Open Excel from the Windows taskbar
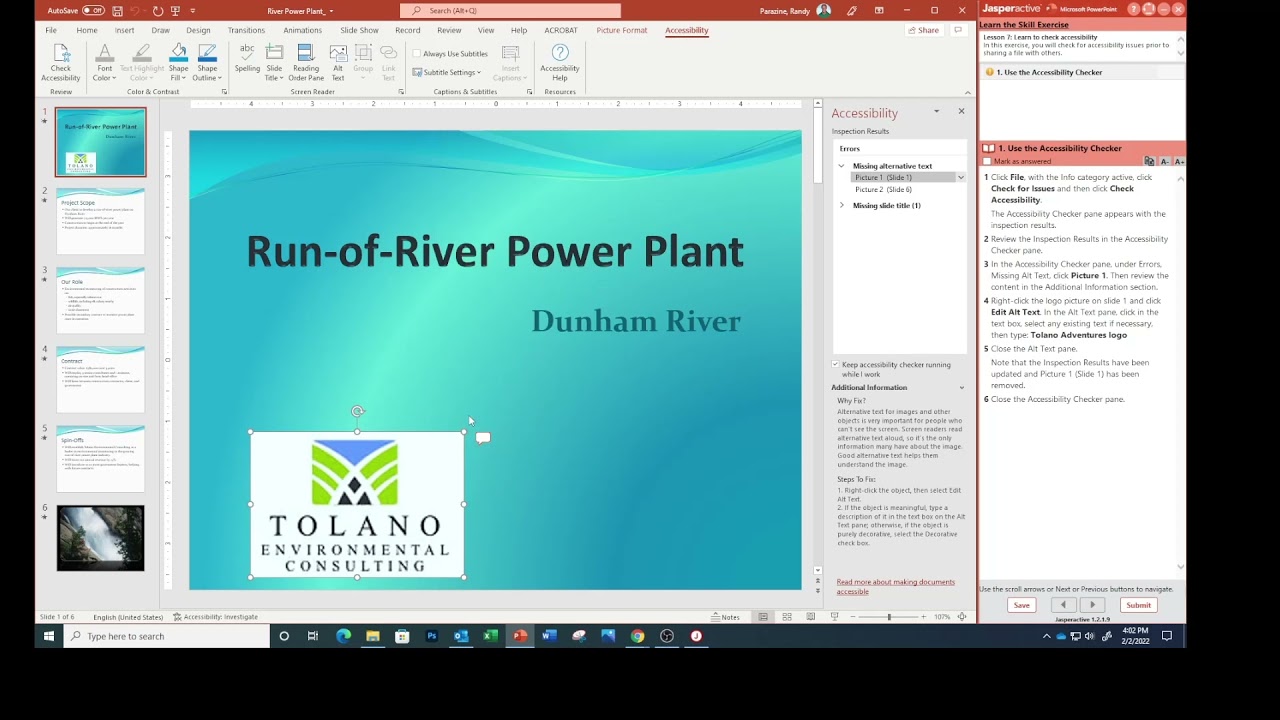 [490, 636]
